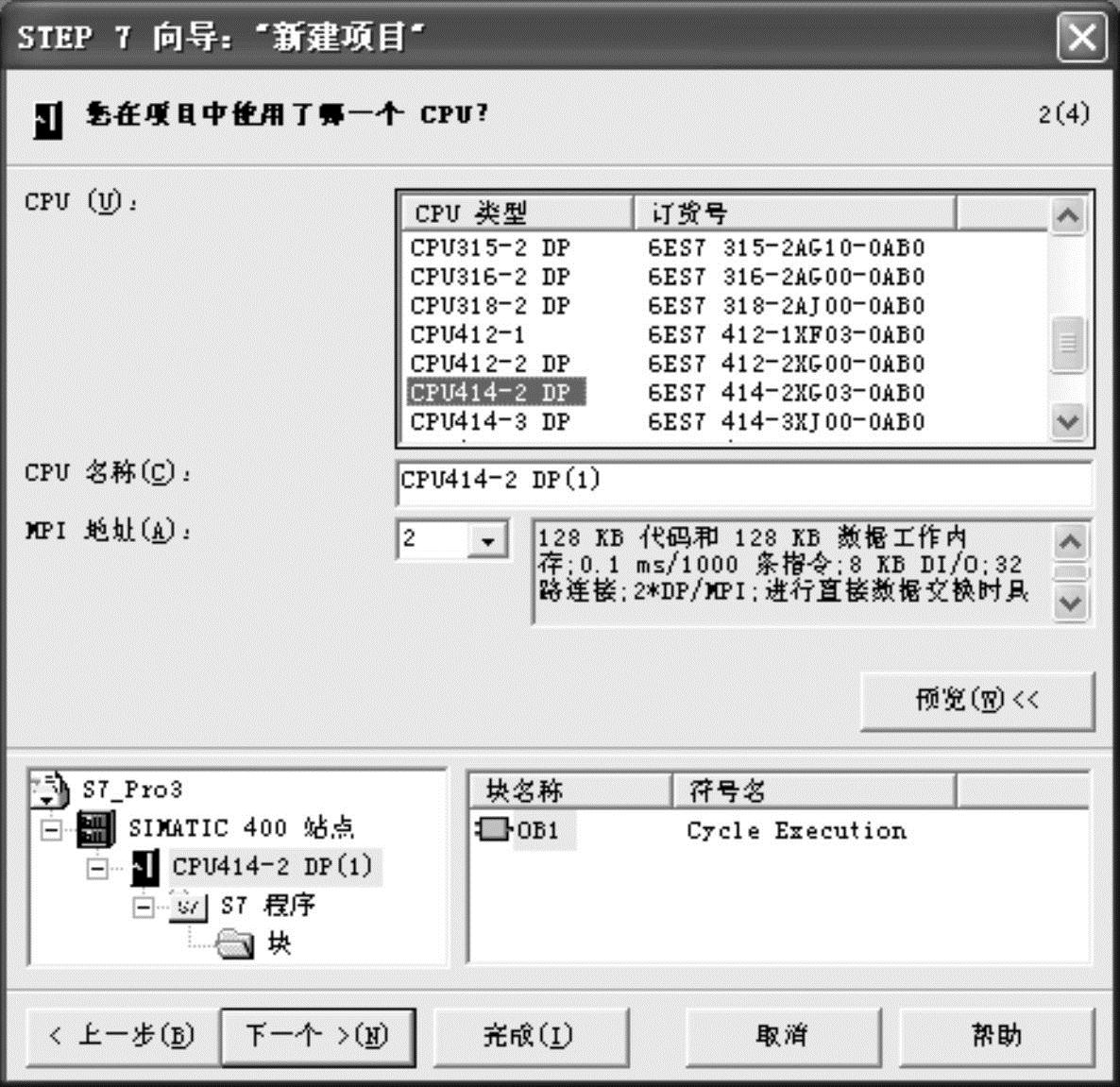Click the CPU 类型 column header

[517, 212]
